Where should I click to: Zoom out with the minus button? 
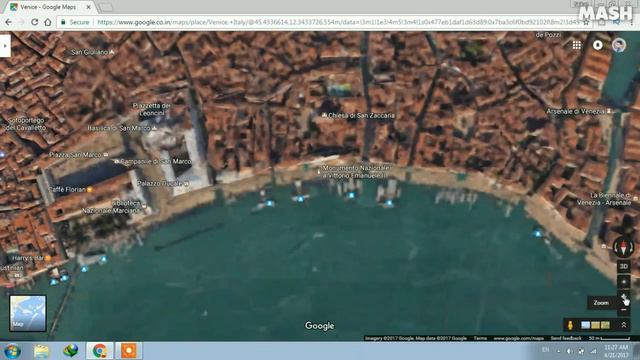[x=624, y=310]
